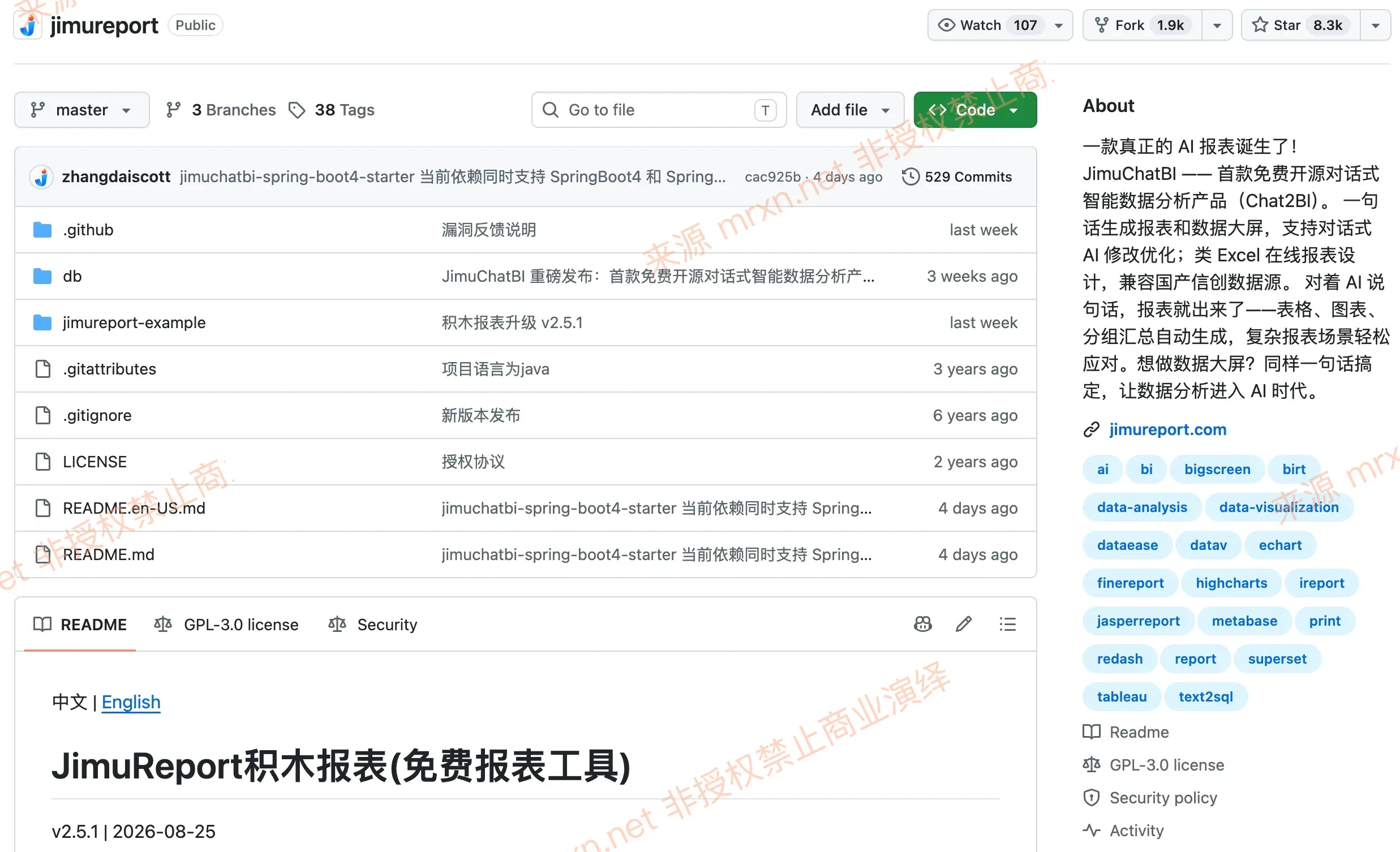Click the Watch eye icon button
1400x852 pixels.
pos(946,25)
